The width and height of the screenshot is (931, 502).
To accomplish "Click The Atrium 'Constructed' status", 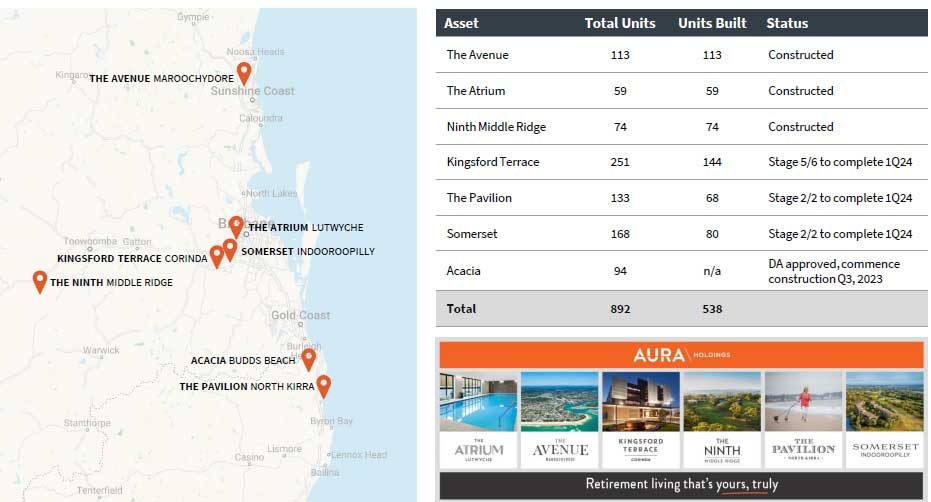I will pyautogui.click(x=800, y=91).
